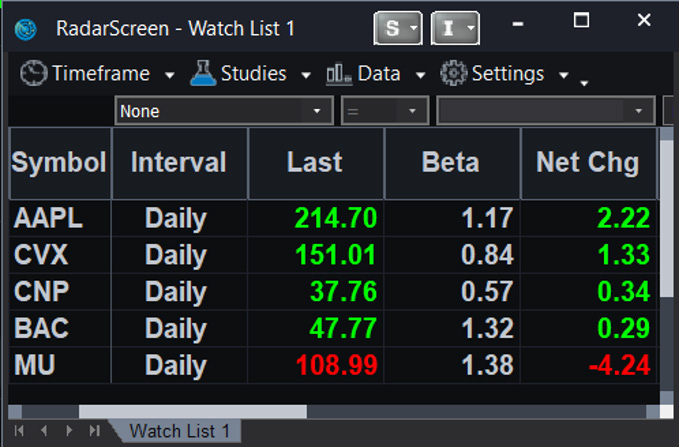Jump to the last worksheet tab arrow

(x=94, y=431)
